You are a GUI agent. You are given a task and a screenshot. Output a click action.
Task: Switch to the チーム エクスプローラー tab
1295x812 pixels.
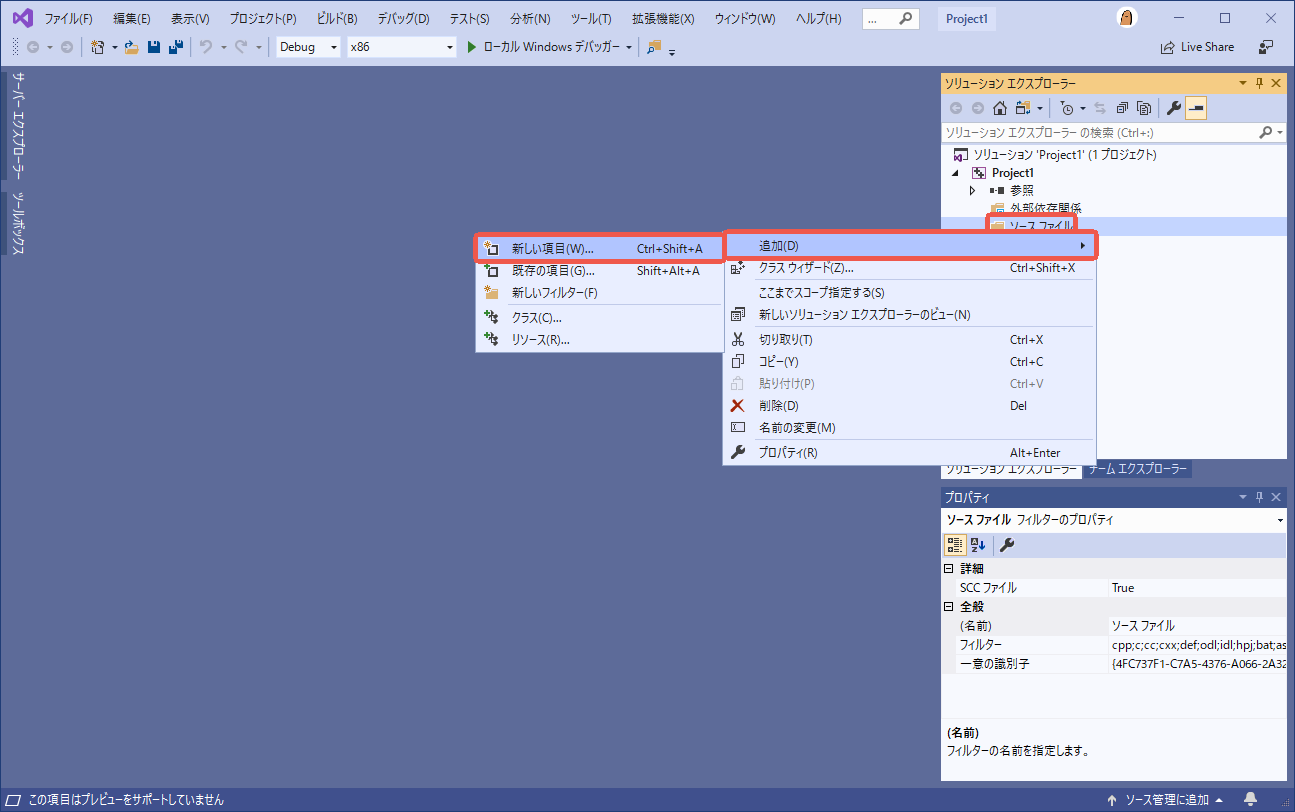click(x=1137, y=468)
